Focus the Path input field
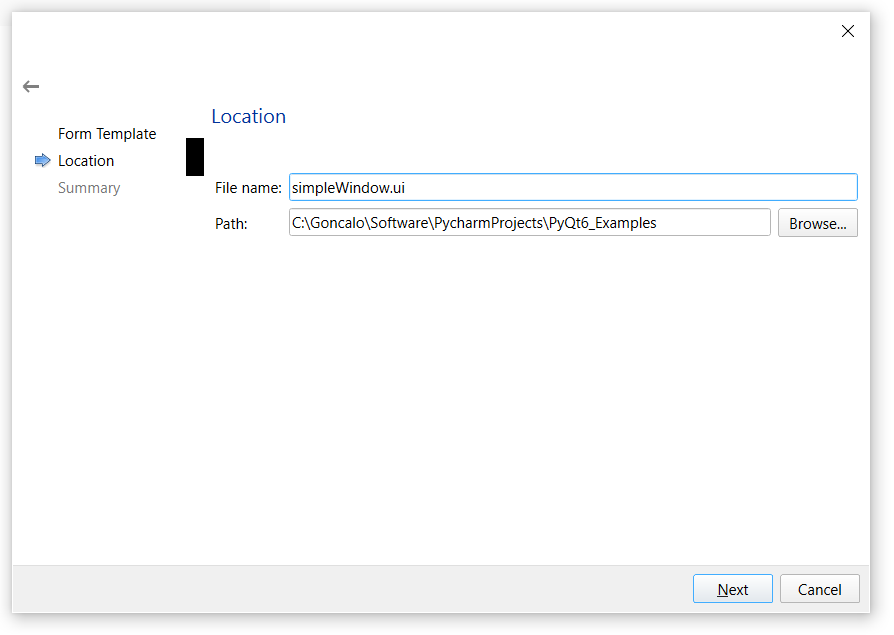894x635 pixels. [x=529, y=222]
